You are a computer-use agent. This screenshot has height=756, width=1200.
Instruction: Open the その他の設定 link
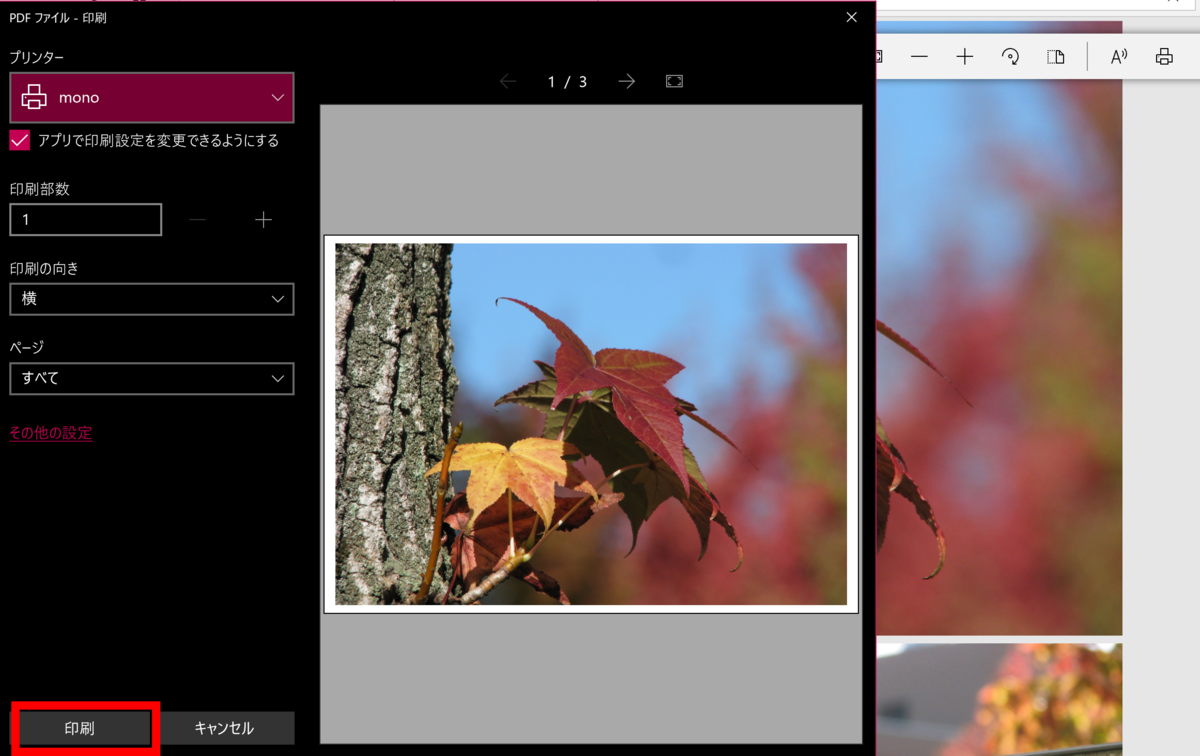51,433
